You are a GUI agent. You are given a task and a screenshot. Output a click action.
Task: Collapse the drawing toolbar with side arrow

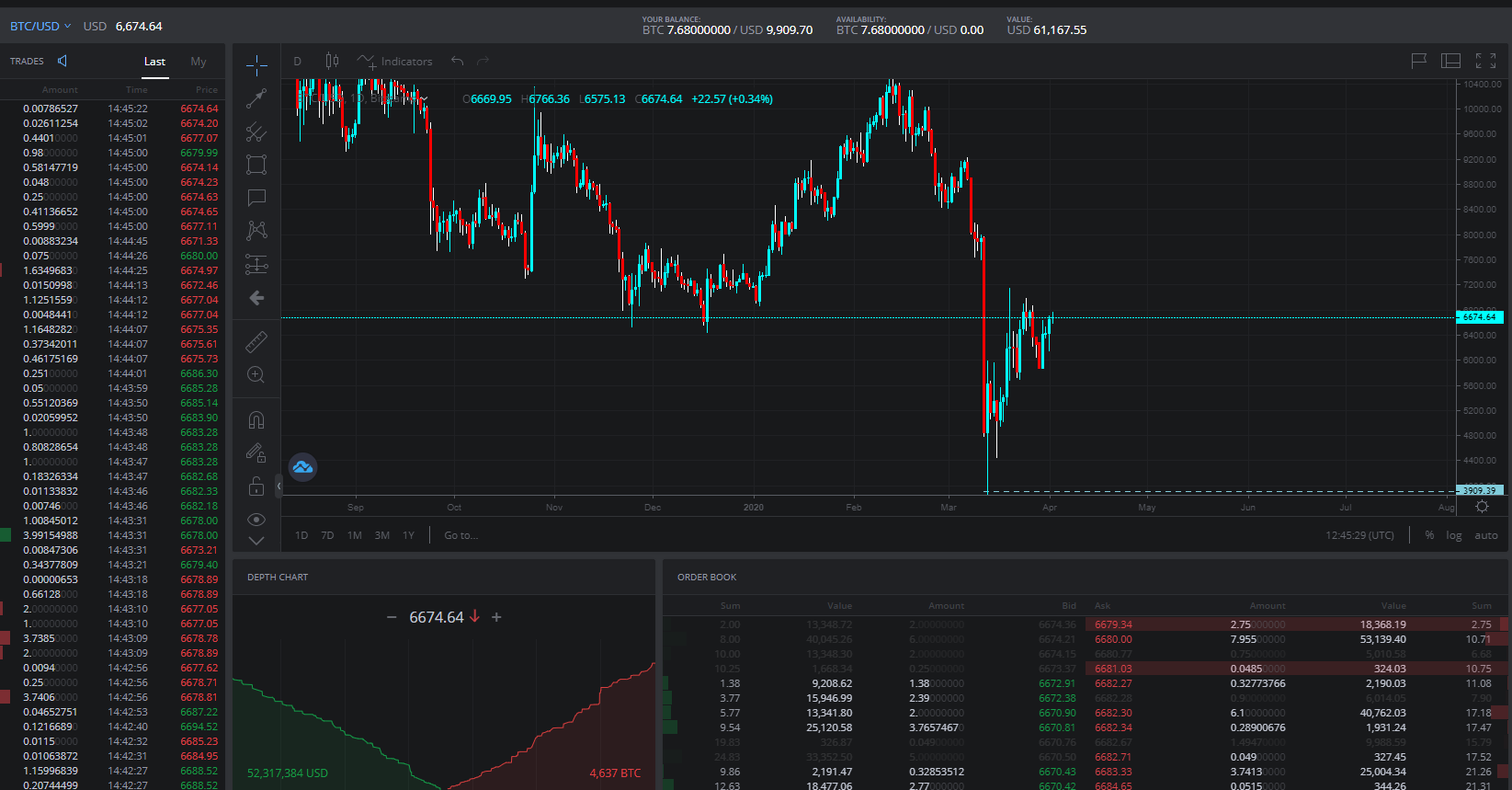point(279,486)
